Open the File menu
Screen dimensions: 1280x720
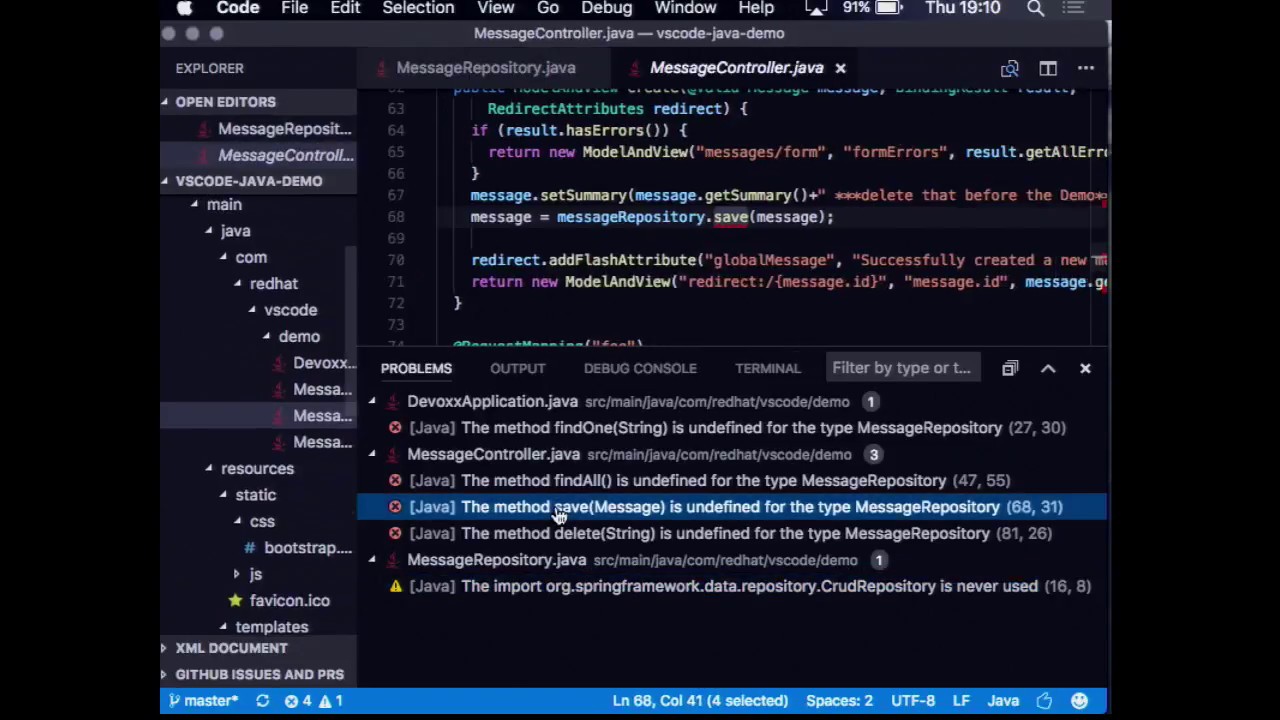[x=294, y=8]
